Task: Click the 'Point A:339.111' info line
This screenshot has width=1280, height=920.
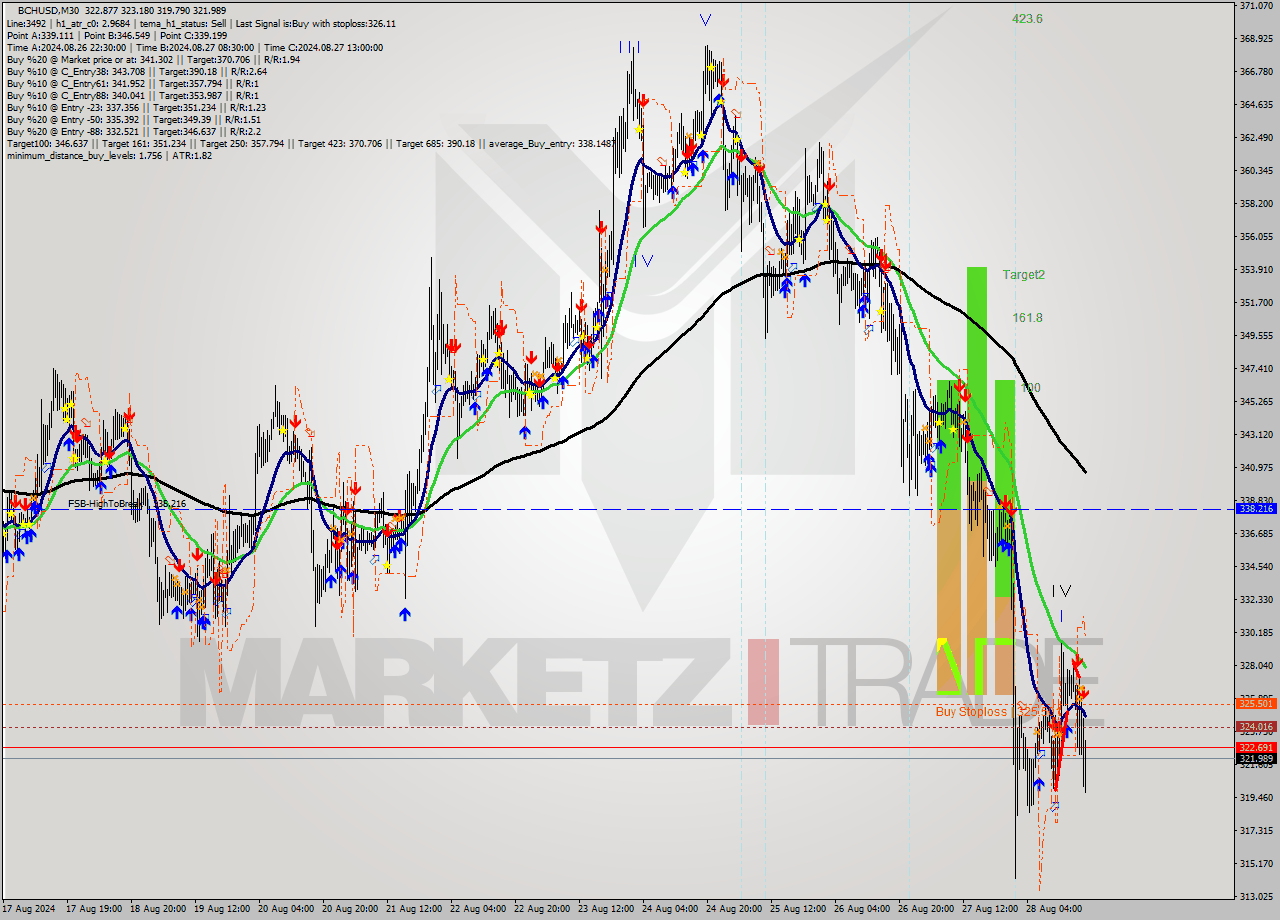Action: [116, 35]
